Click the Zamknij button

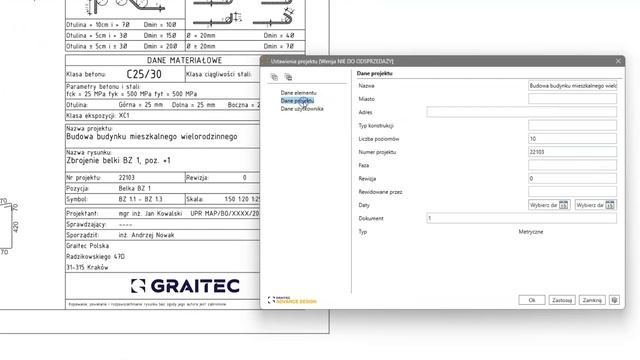click(x=592, y=300)
